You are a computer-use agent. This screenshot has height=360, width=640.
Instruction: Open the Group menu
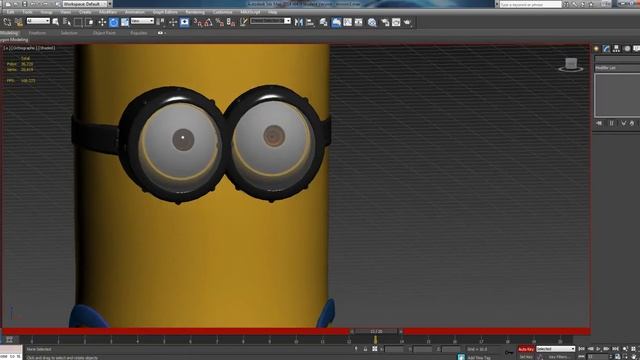46,12
